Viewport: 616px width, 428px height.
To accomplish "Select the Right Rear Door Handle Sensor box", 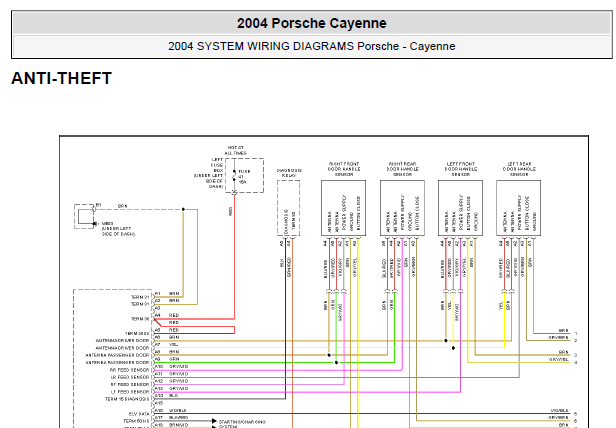I will tap(402, 208).
